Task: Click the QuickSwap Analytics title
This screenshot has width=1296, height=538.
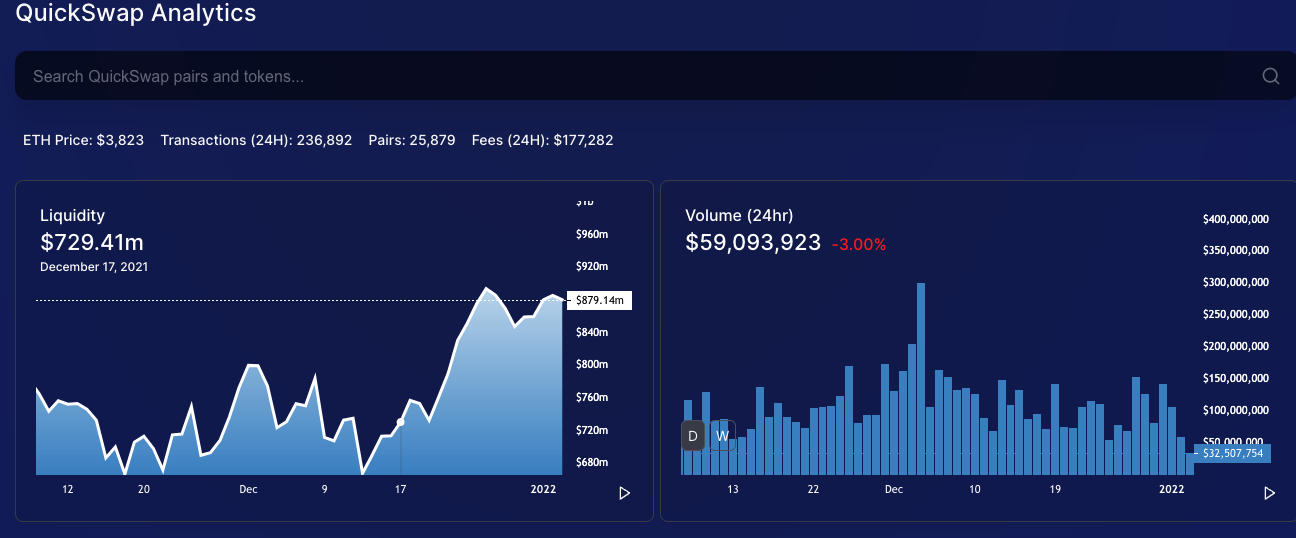Action: coord(136,13)
